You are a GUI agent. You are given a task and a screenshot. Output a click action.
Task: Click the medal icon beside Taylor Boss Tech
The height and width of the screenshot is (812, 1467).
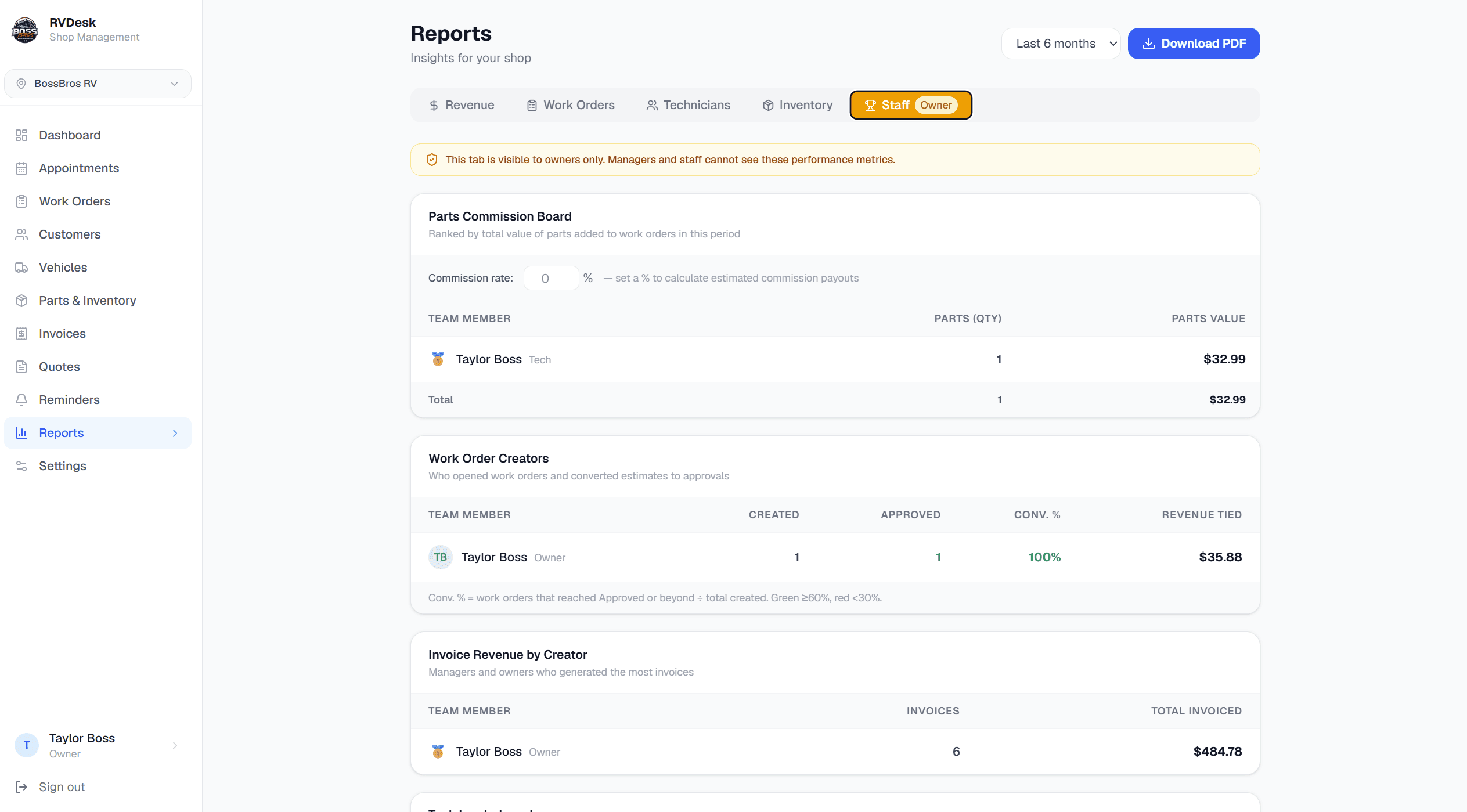pyautogui.click(x=438, y=359)
